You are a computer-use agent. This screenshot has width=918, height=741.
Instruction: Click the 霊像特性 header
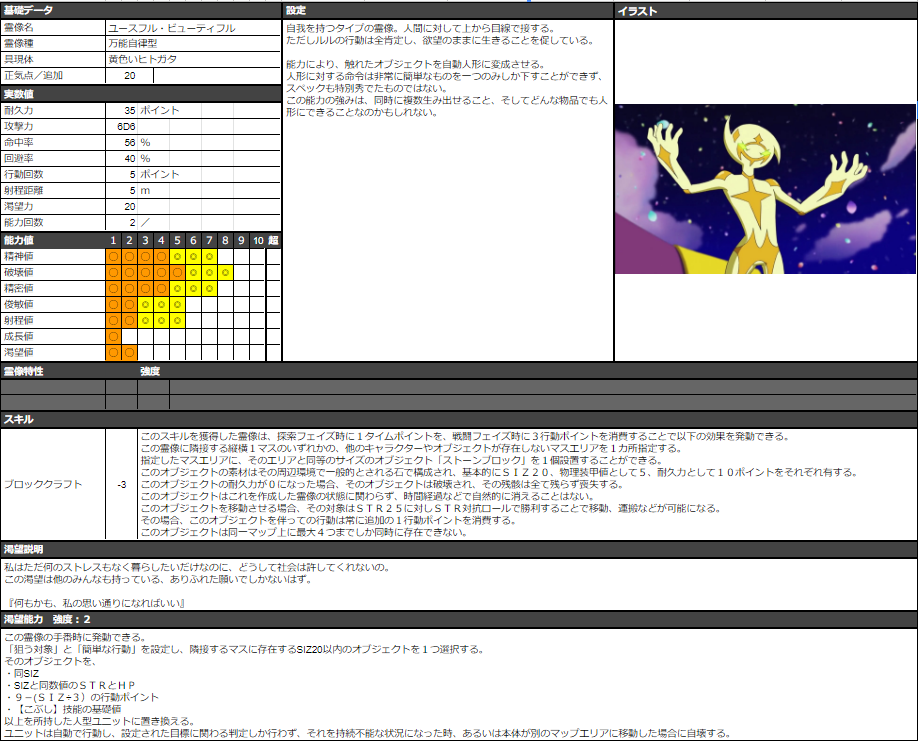23,371
